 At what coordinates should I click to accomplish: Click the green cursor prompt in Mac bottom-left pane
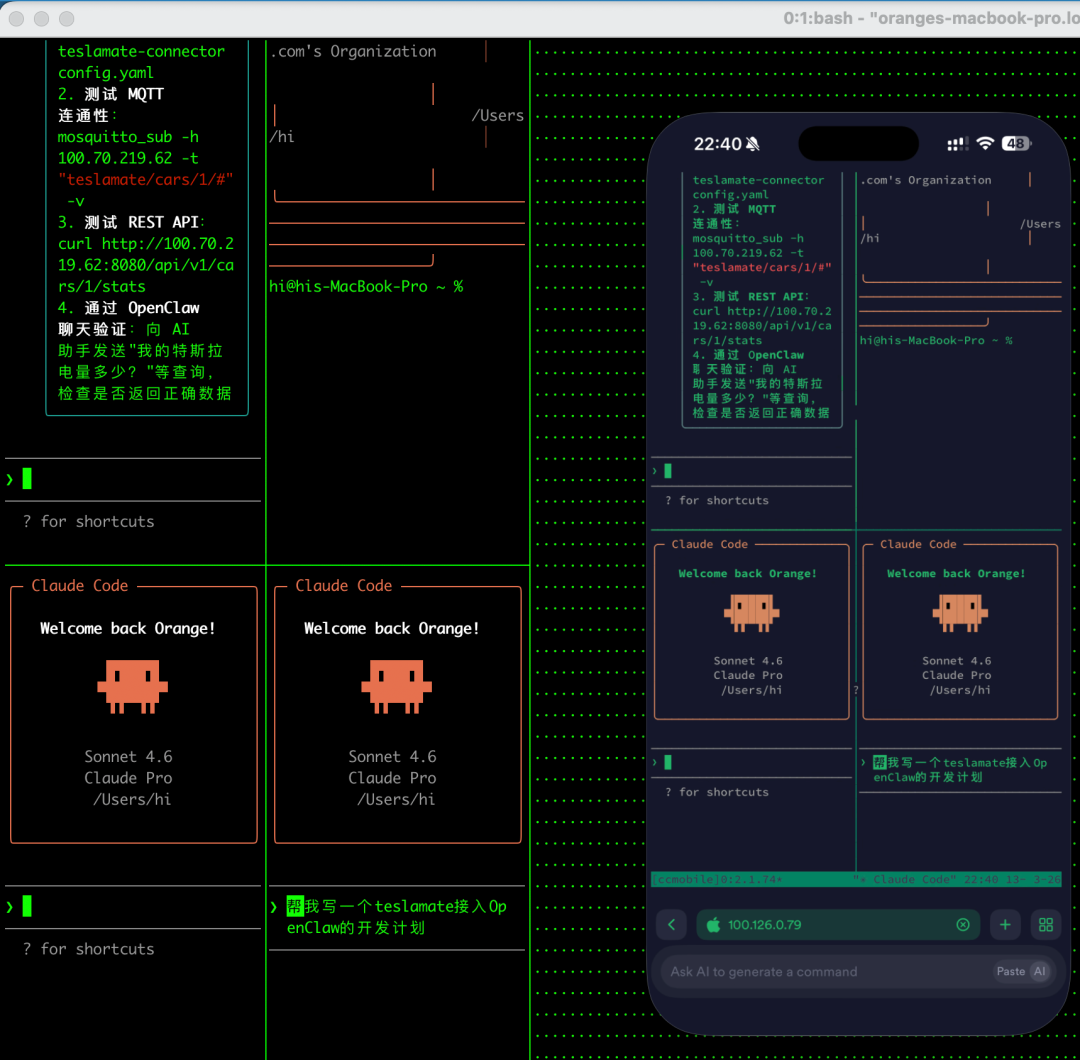coord(27,906)
